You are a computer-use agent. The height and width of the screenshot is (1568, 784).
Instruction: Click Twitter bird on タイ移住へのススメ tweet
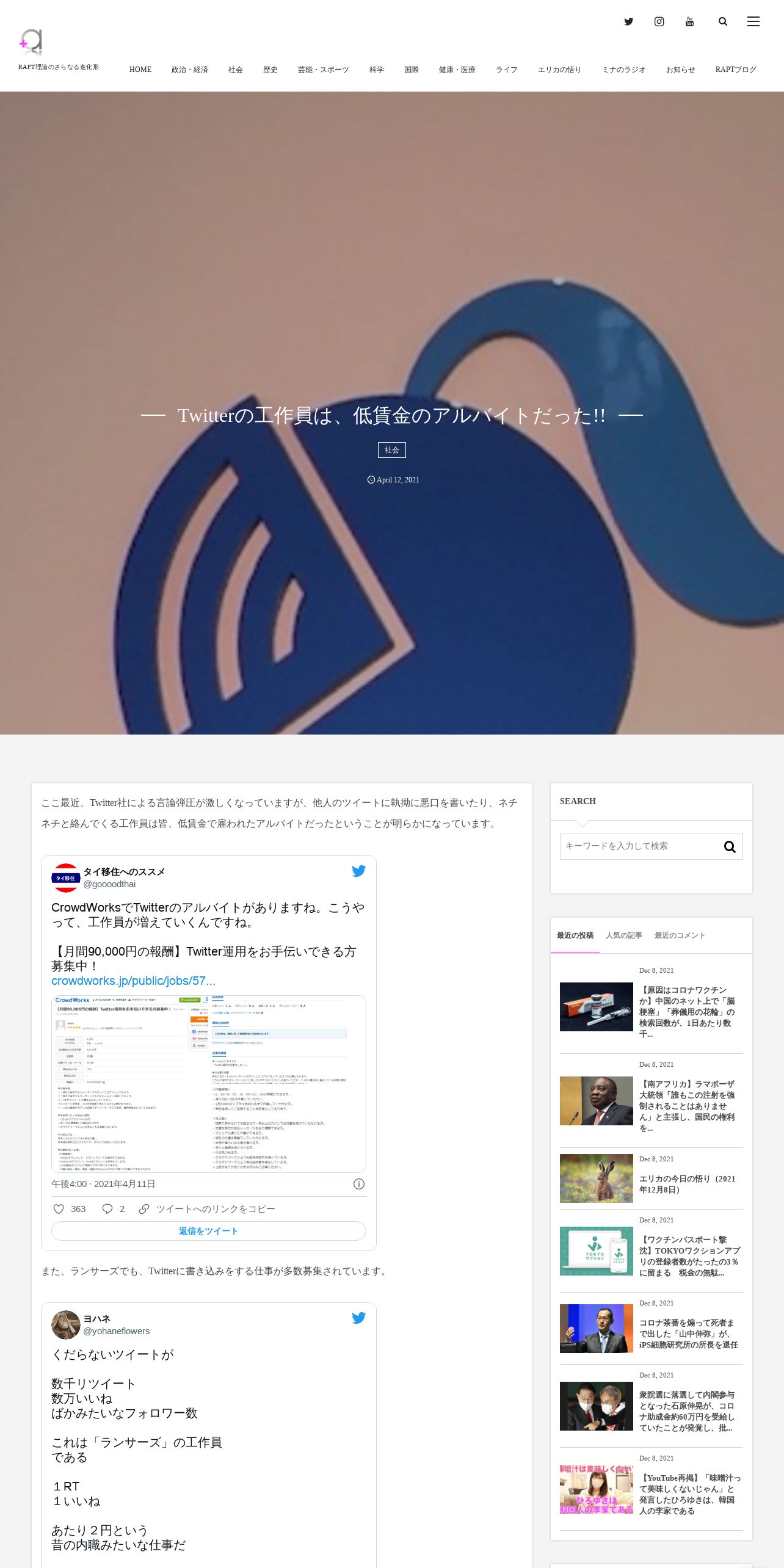click(x=358, y=871)
